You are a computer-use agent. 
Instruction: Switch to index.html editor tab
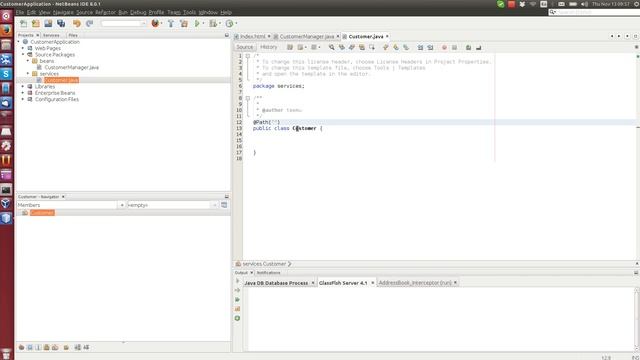[252, 36]
